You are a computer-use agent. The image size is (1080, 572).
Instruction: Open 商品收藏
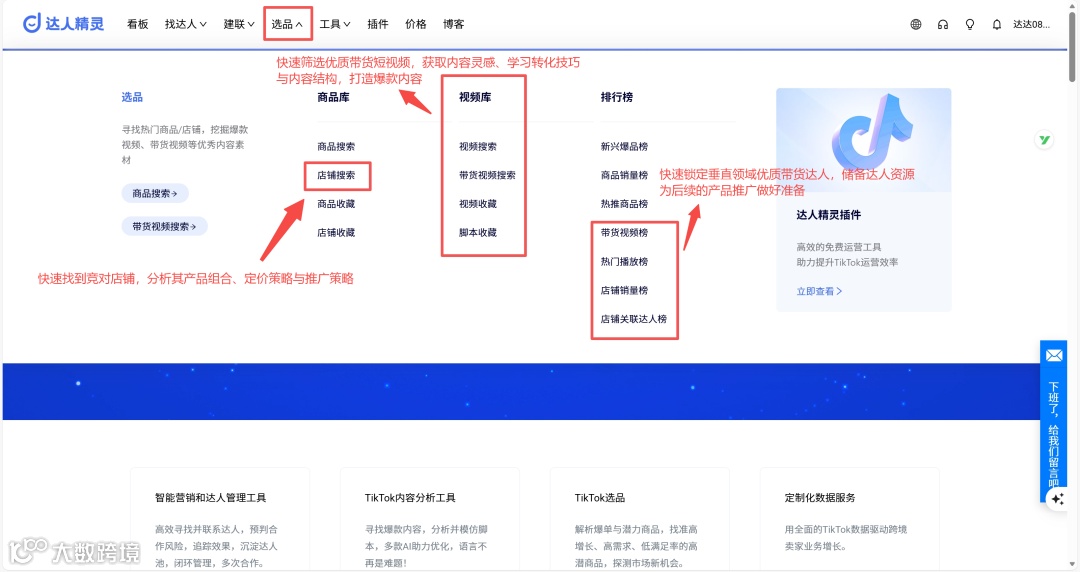pyautogui.click(x=336, y=204)
